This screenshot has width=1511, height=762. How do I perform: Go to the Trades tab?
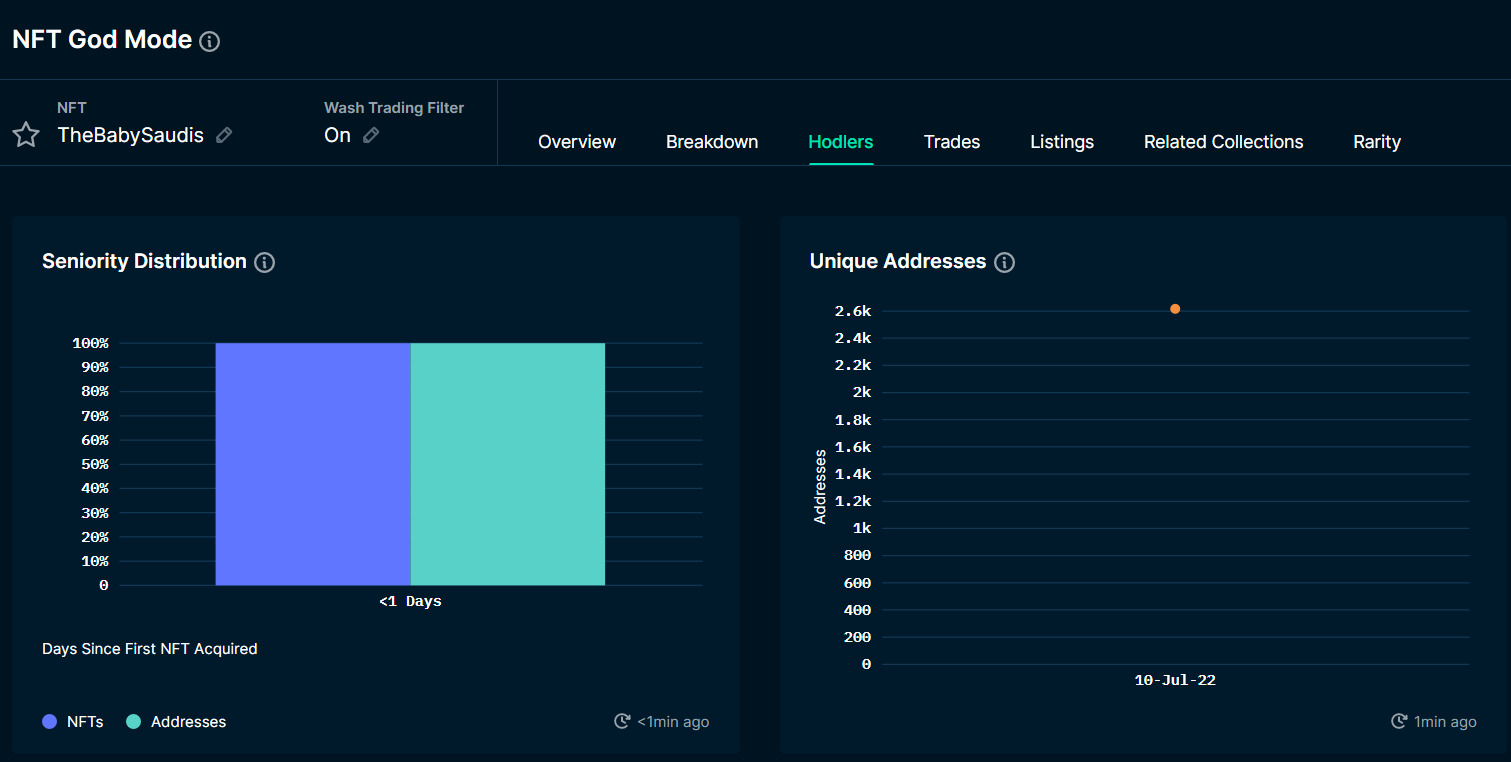[x=952, y=142]
